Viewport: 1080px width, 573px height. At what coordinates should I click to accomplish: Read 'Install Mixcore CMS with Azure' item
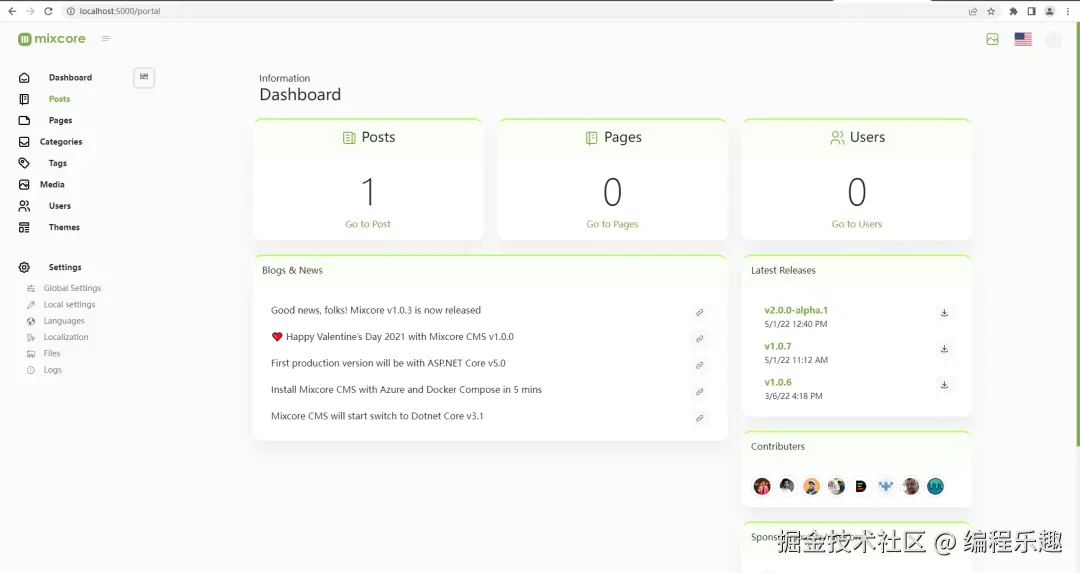(406, 390)
